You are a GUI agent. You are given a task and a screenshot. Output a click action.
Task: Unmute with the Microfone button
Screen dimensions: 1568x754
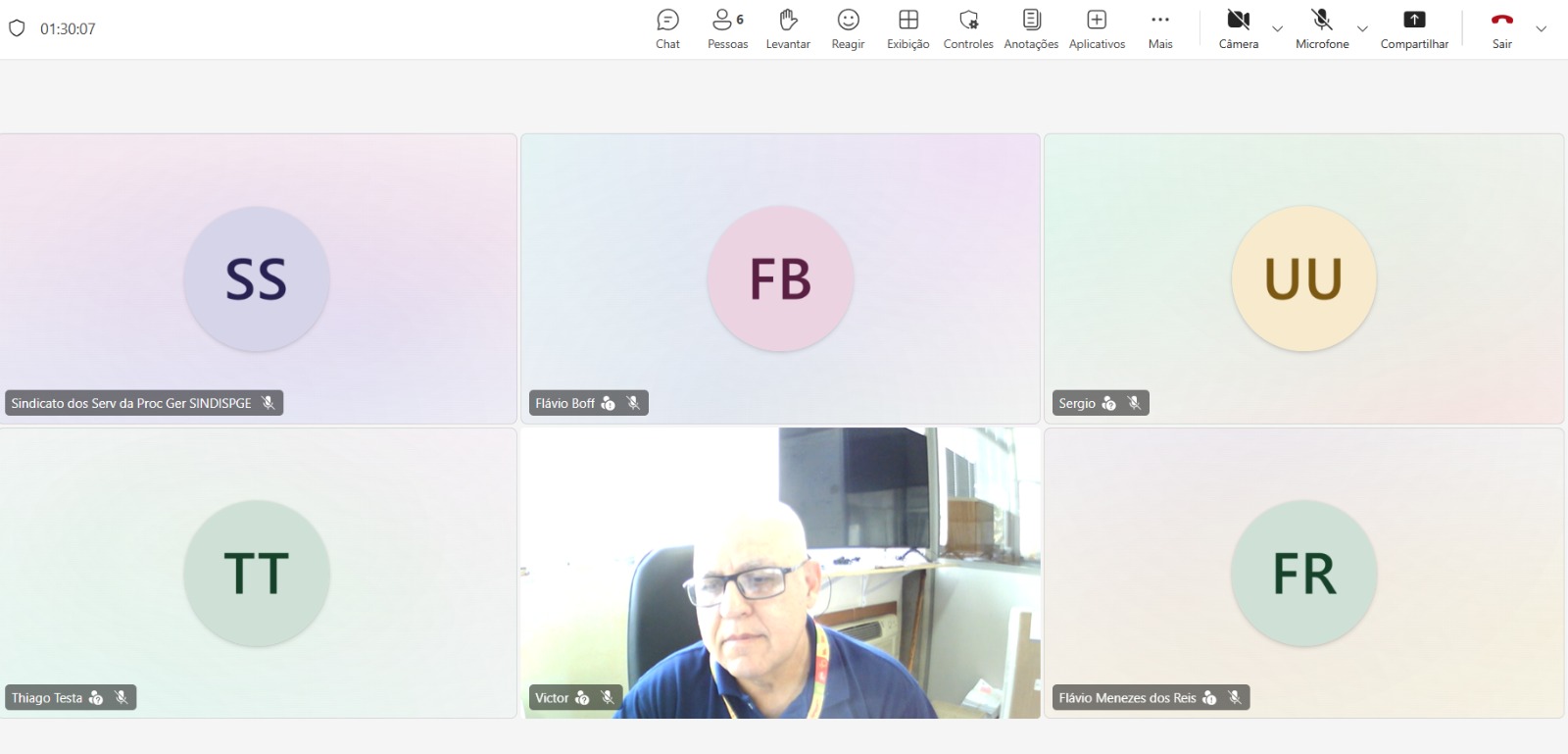[x=1322, y=28]
